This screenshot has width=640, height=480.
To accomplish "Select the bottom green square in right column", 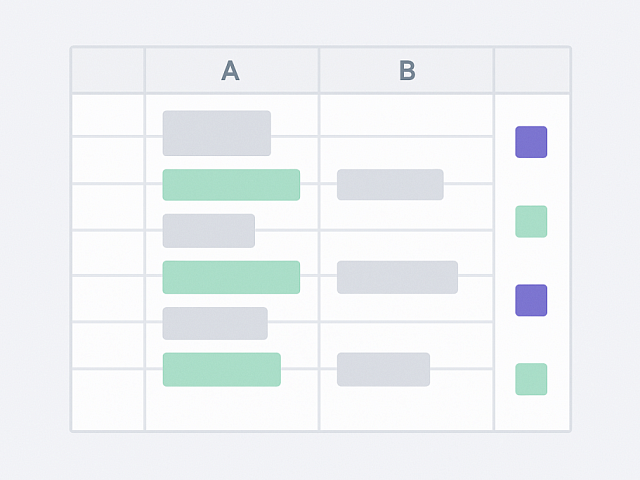I will 531,379.
